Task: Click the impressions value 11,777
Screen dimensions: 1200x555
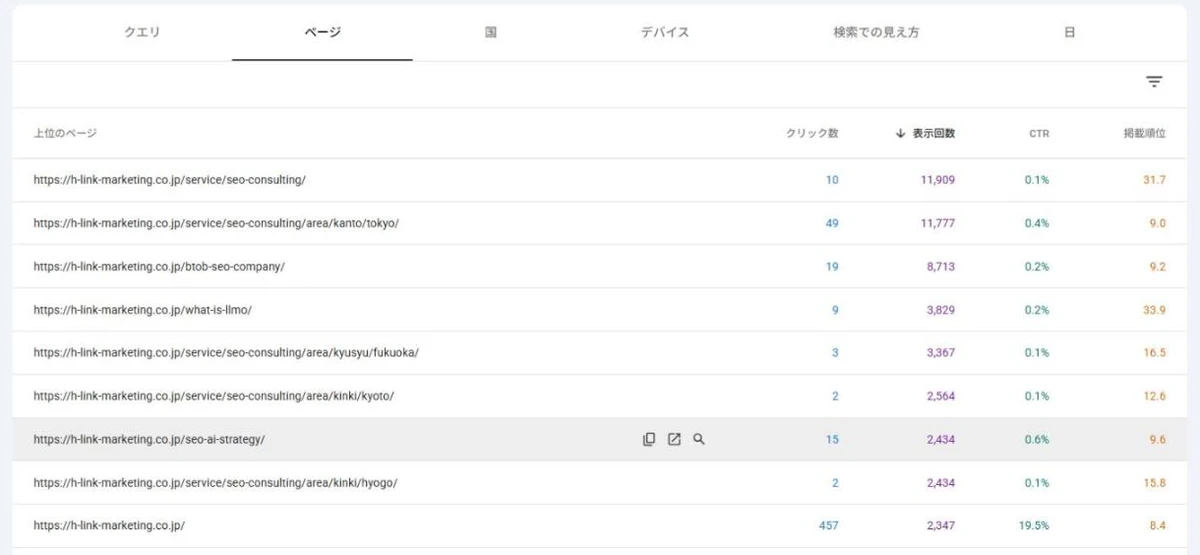Action: (937, 223)
